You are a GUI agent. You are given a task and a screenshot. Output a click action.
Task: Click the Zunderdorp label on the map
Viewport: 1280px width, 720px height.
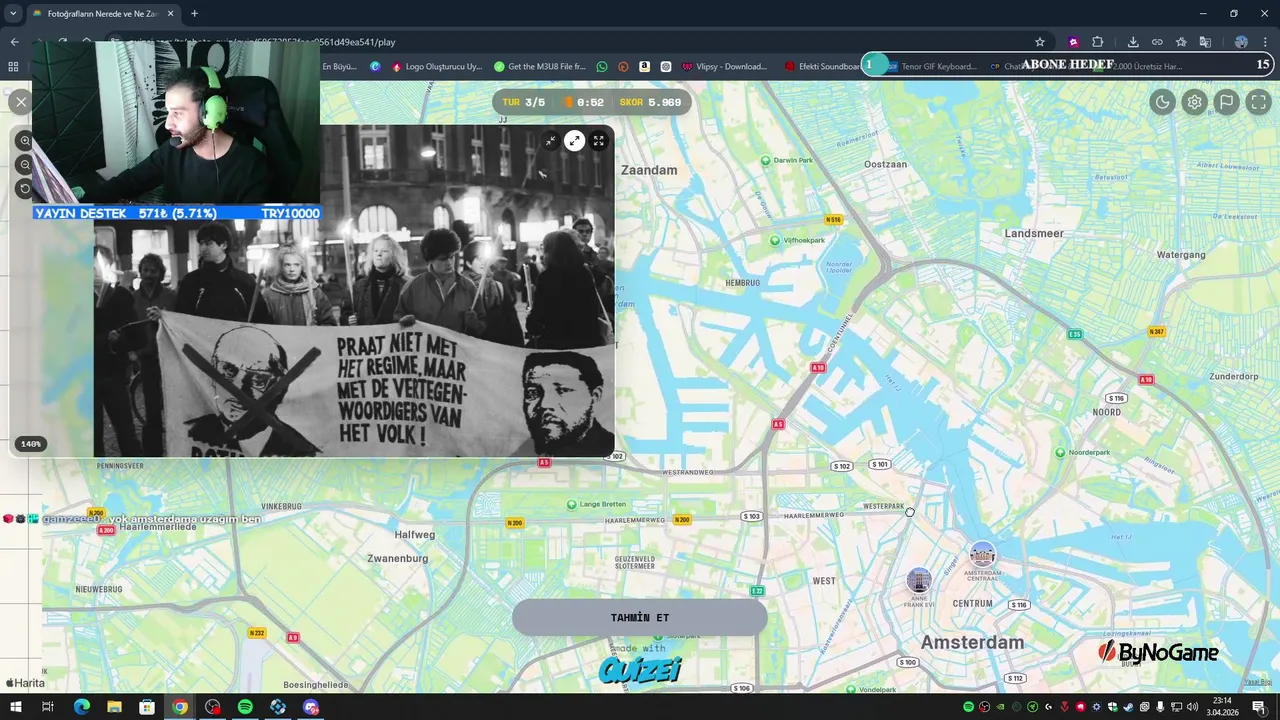1233,377
